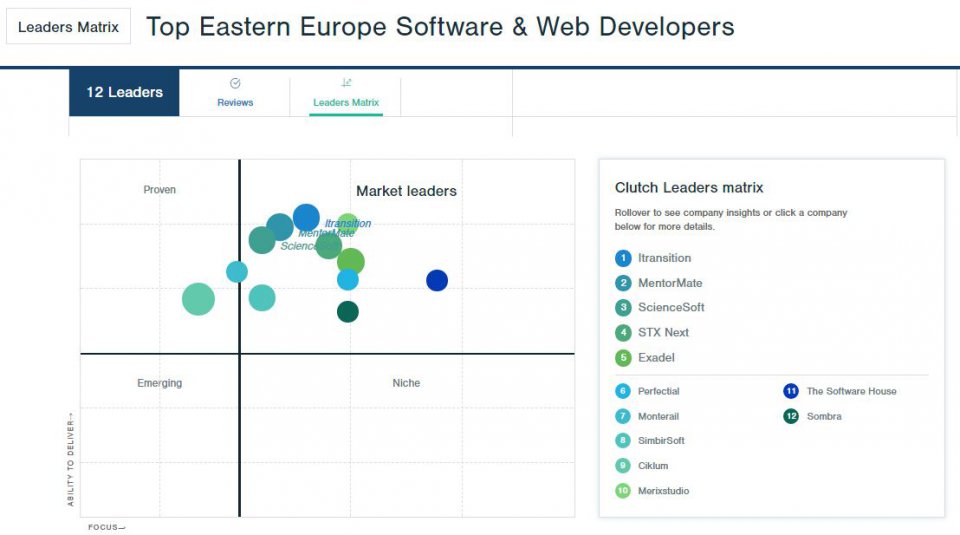Open Exadel company details in the legend
Viewport: 960px width, 535px height.
tap(656, 358)
